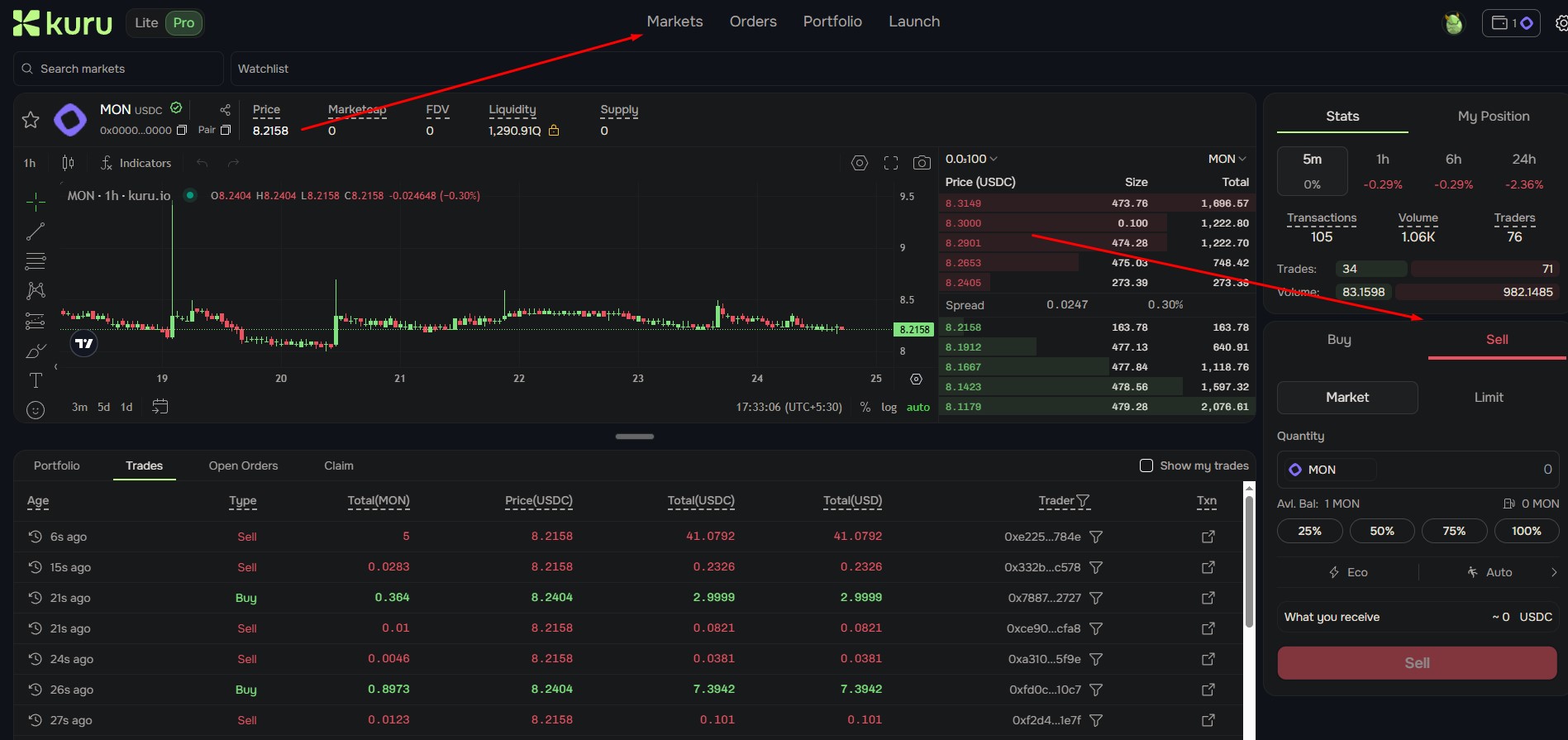Open the MON size unit dropdown
This screenshot has height=740, width=1568.
1227,159
